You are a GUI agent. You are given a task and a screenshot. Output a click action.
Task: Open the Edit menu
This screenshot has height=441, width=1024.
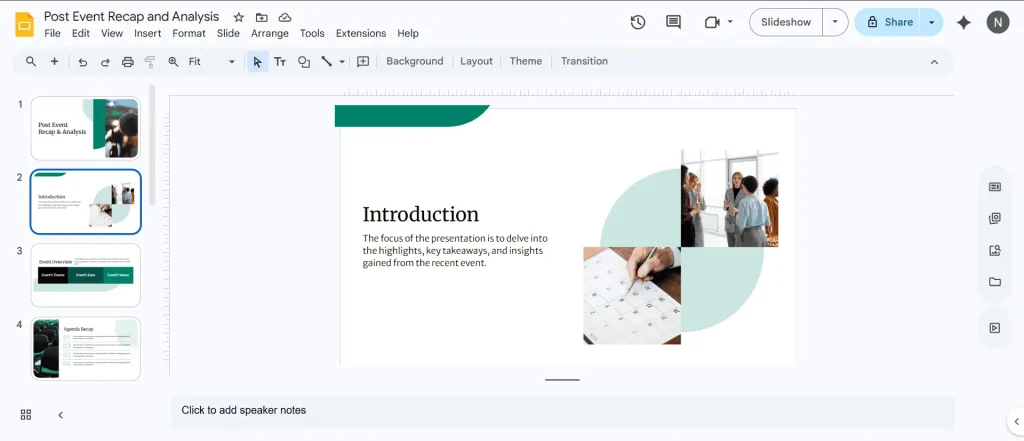pos(81,33)
